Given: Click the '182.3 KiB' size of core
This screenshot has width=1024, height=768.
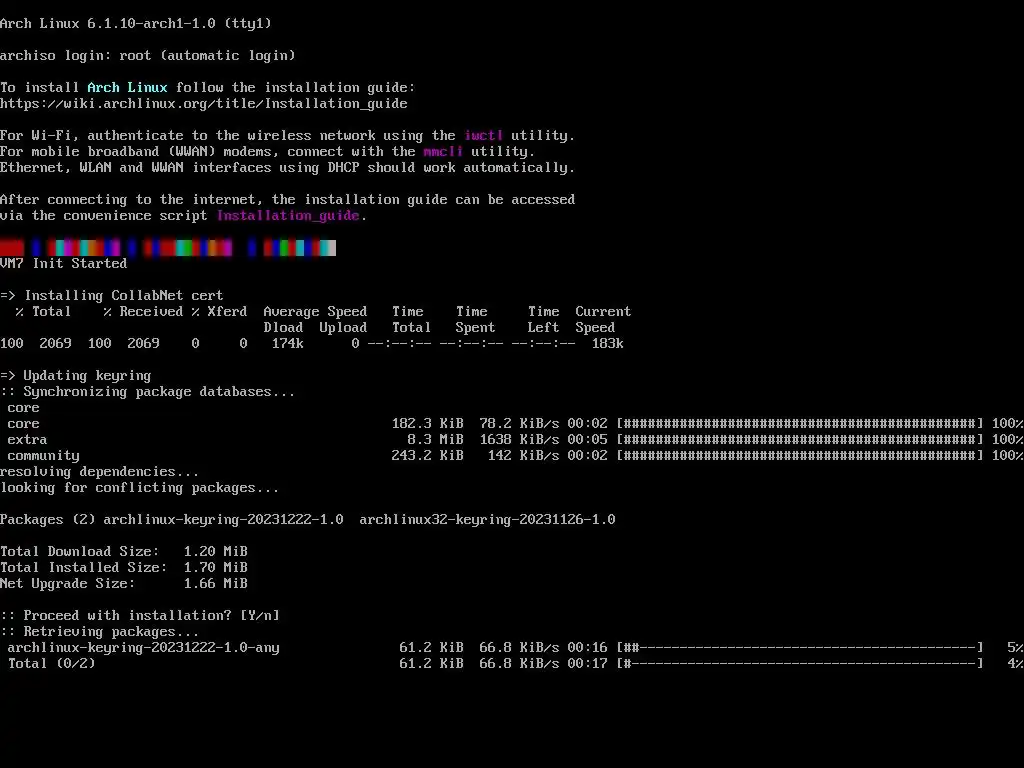Looking at the screenshot, I should 427,424.
